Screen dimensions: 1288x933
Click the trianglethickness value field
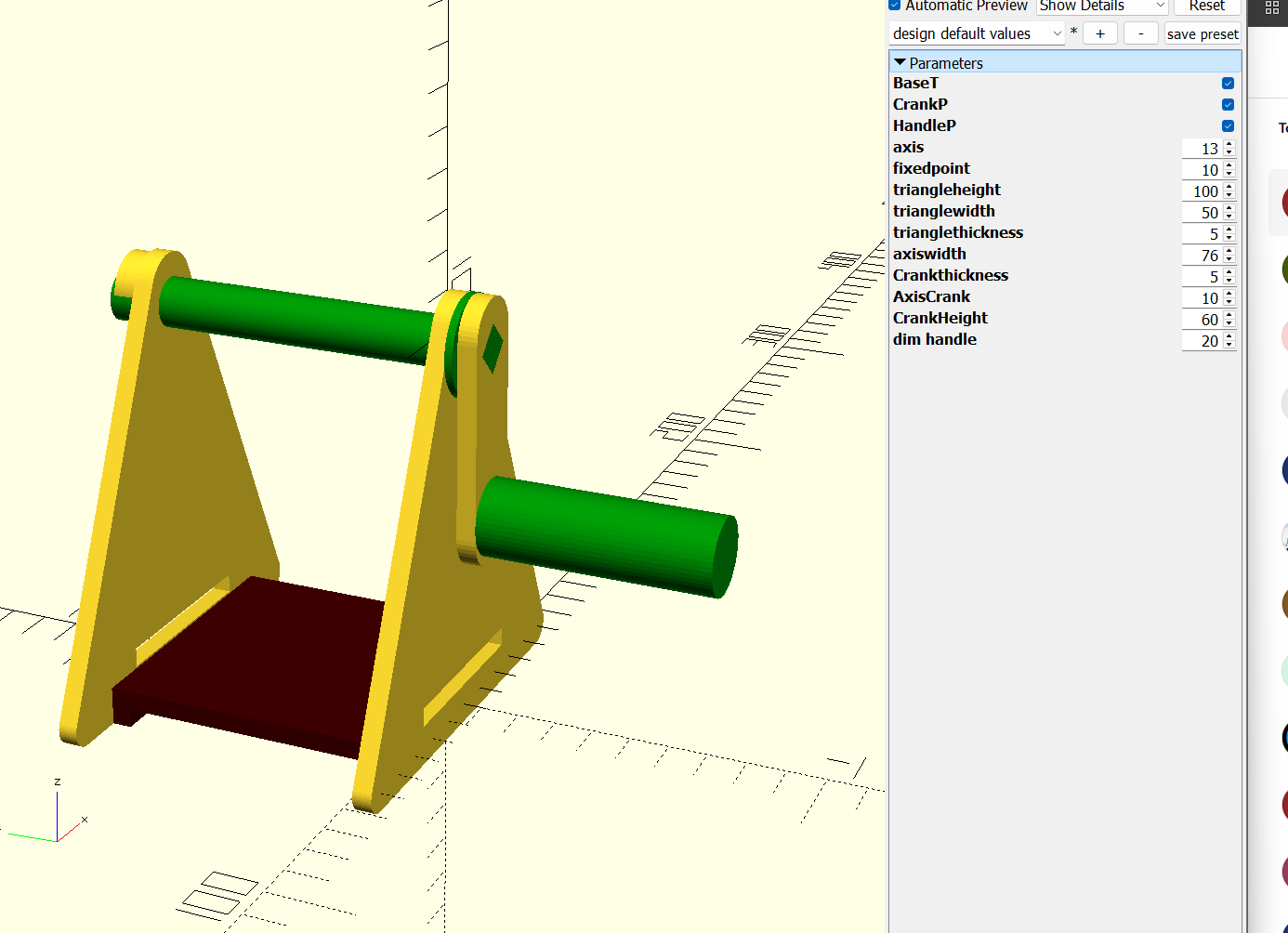coord(1202,234)
